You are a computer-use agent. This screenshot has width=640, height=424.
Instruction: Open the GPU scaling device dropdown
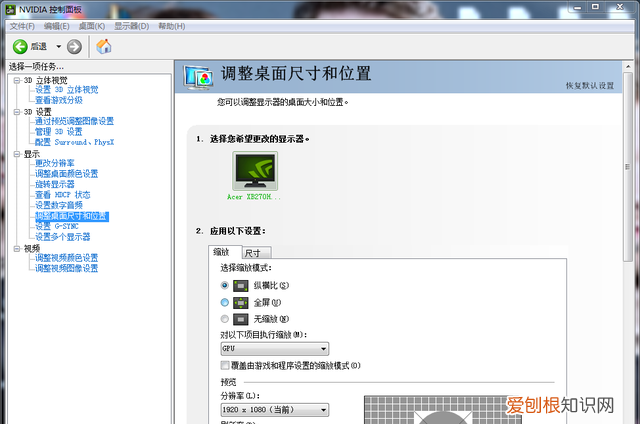point(275,349)
